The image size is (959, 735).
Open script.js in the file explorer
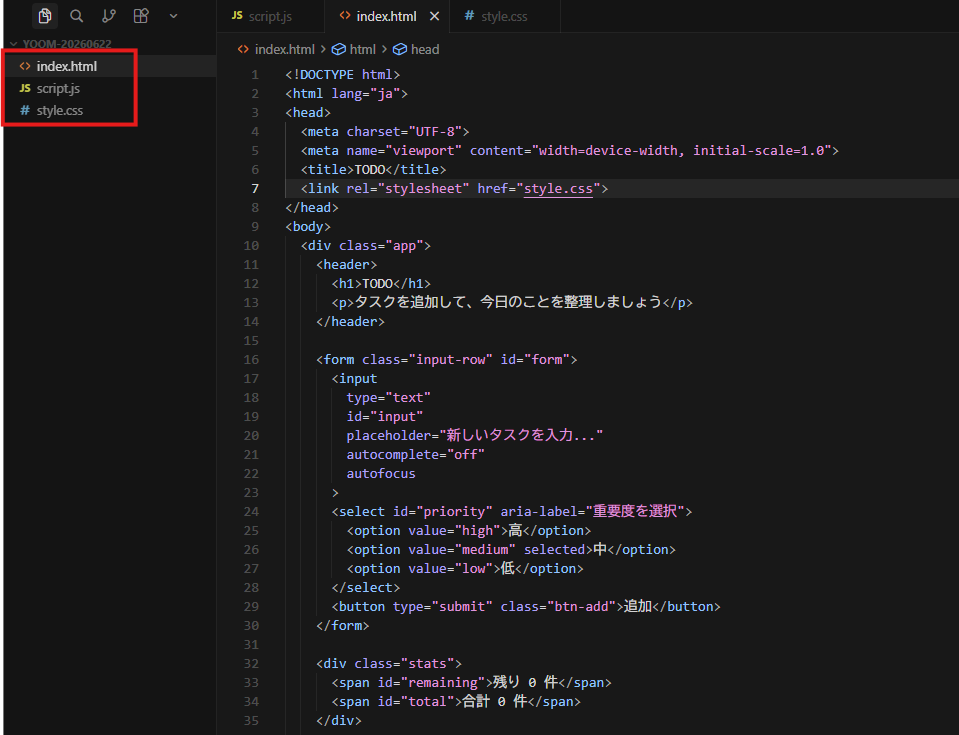pyautogui.click(x=110, y=88)
